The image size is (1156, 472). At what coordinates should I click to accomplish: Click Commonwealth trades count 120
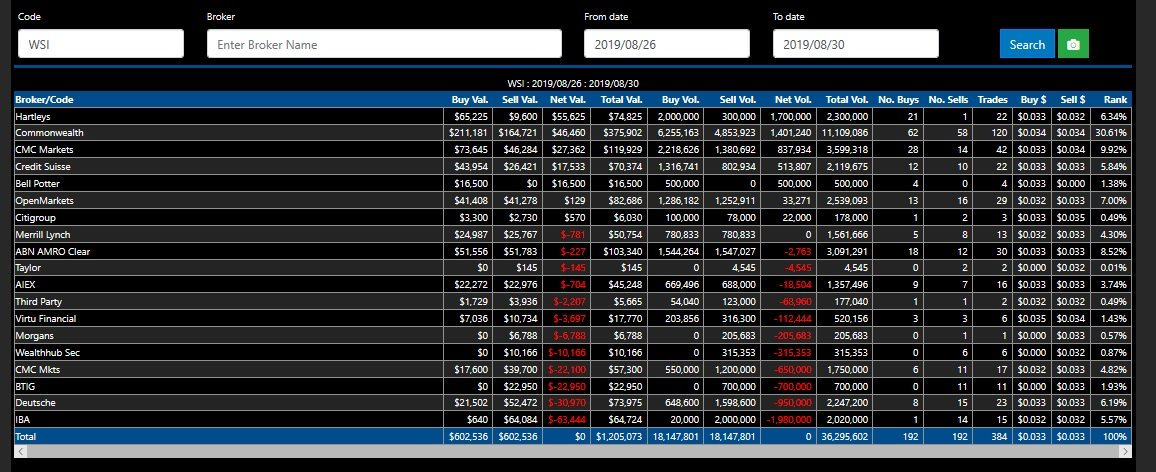[1000, 133]
